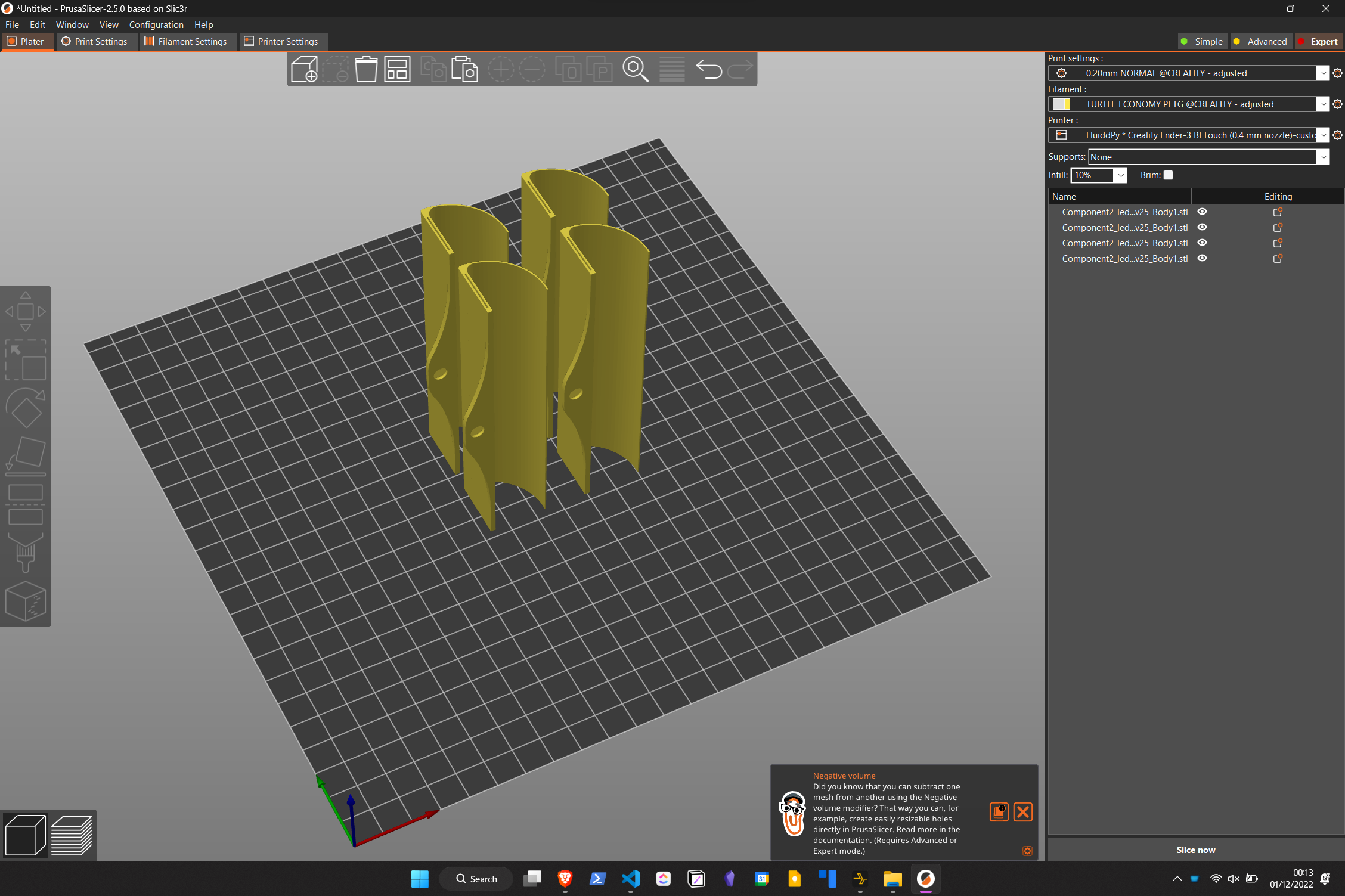Open the Configuration menu
Image resolution: width=1345 pixels, height=896 pixels.
156,25
